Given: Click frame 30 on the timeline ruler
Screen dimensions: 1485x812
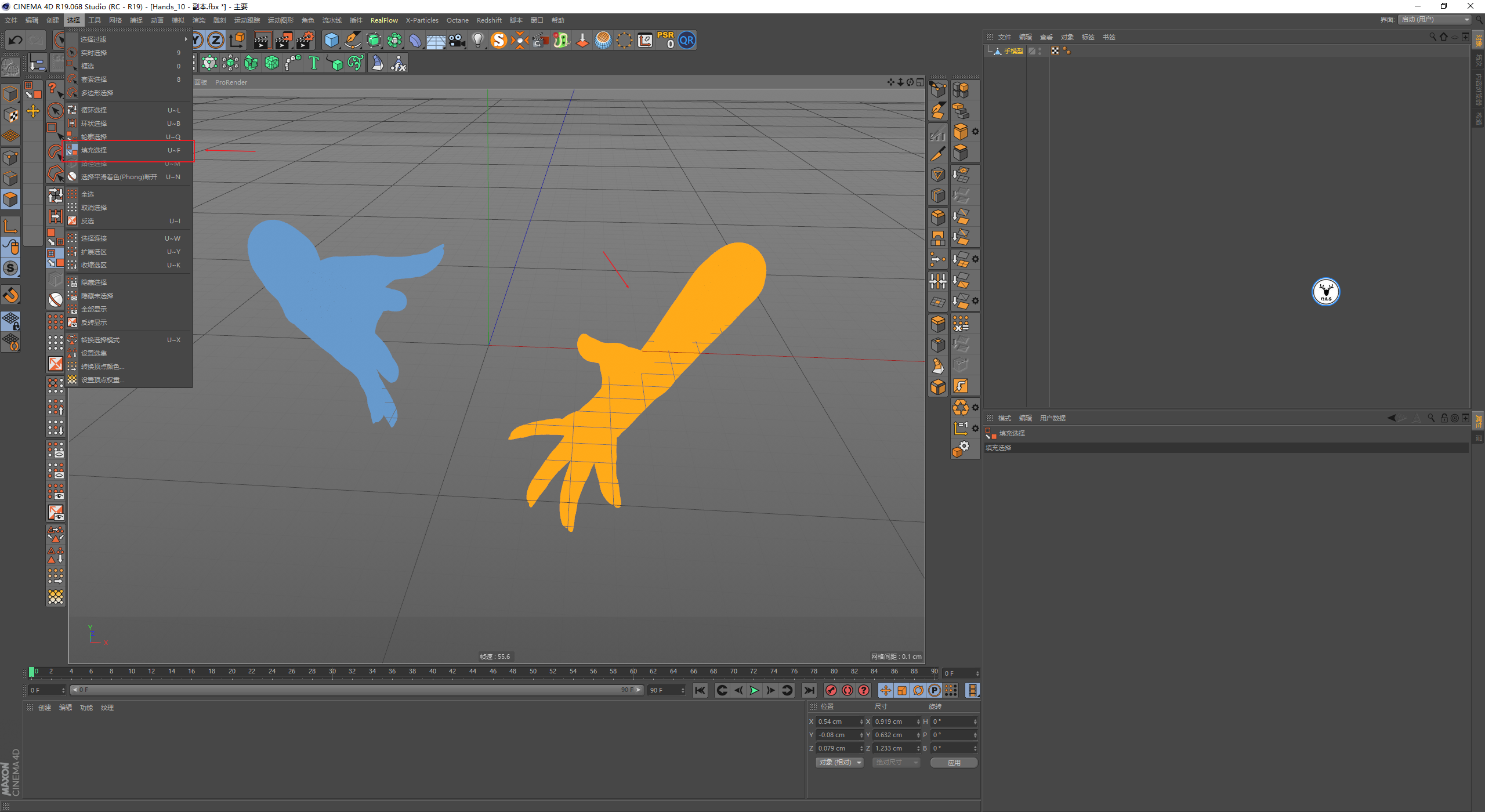Looking at the screenshot, I should 332,672.
